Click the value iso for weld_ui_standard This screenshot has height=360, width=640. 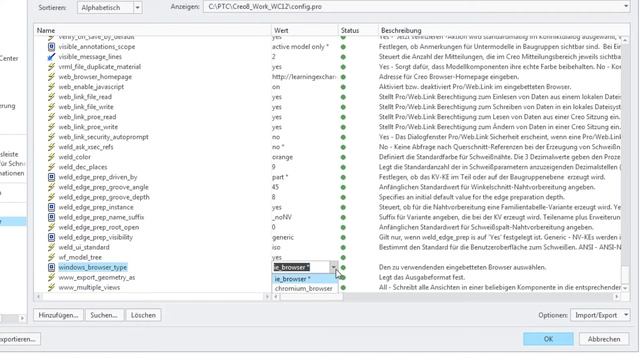pyautogui.click(x=276, y=247)
